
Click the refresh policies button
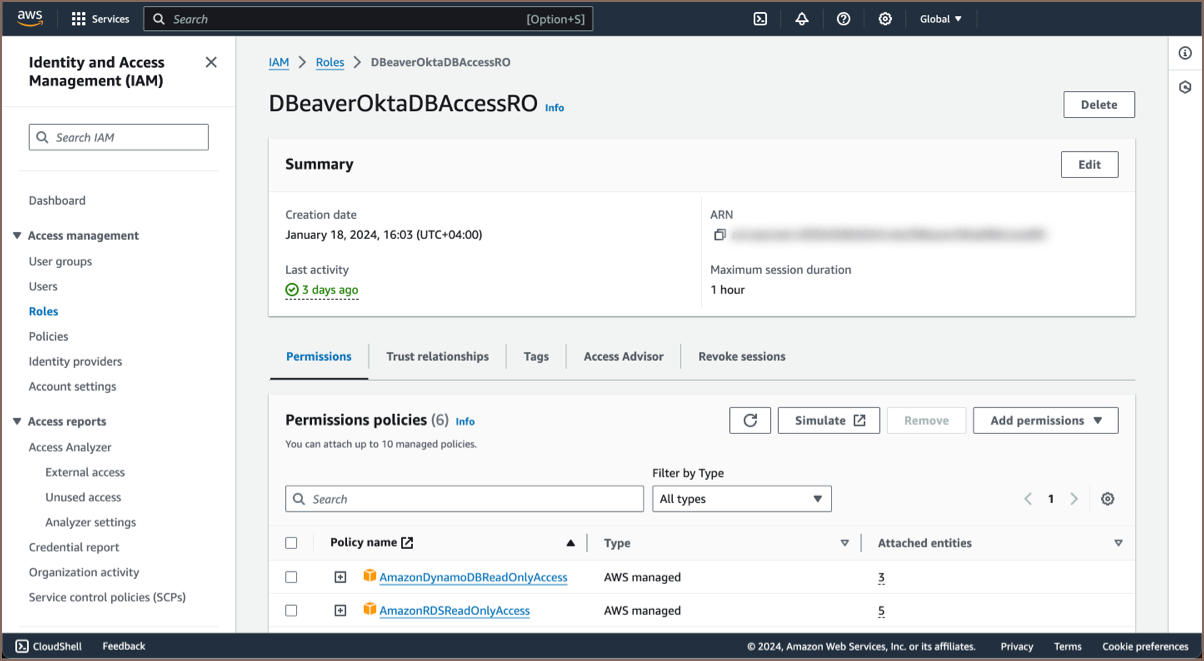pos(750,421)
